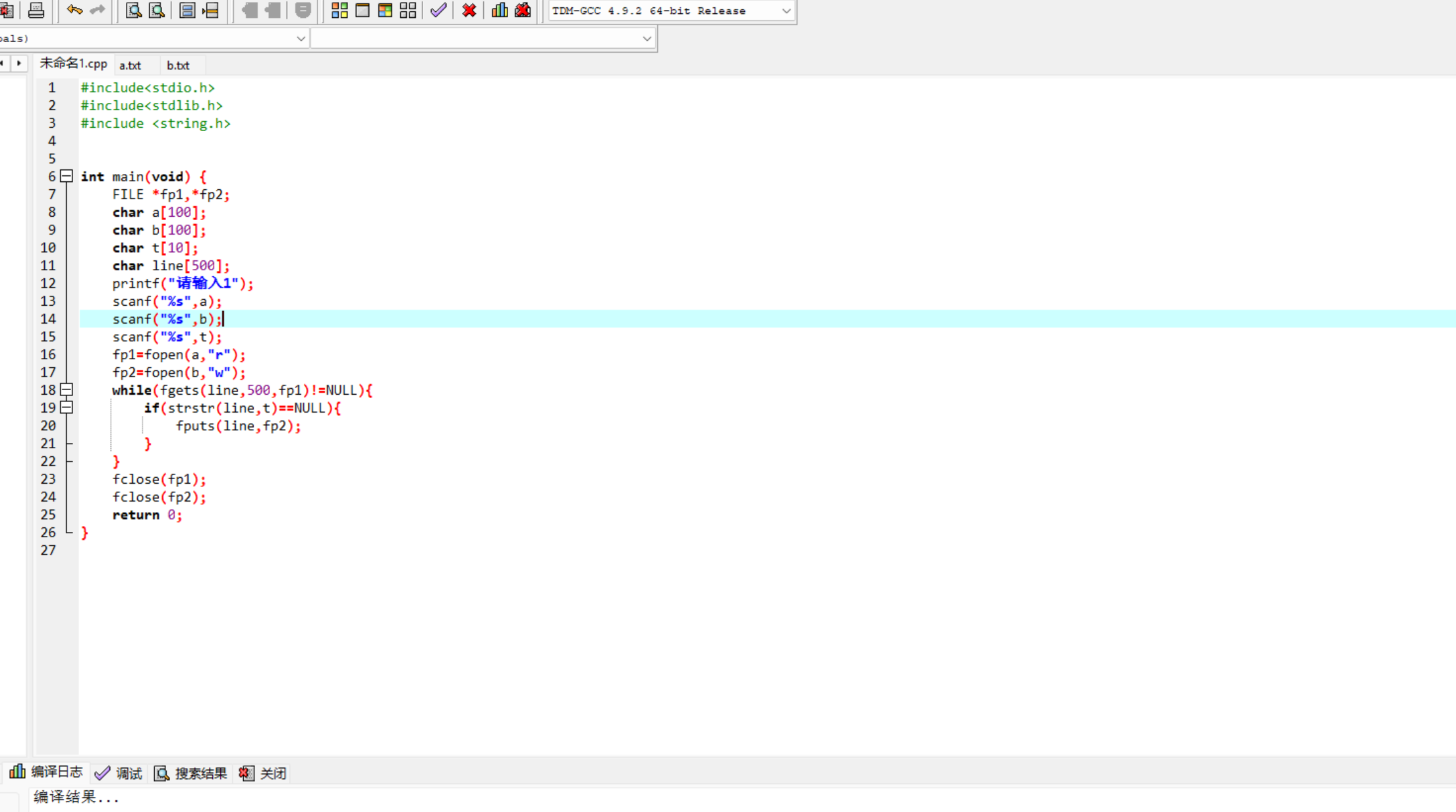Click the 关闭 close panel button
Viewport: 1456px width, 812px height.
coord(263,773)
